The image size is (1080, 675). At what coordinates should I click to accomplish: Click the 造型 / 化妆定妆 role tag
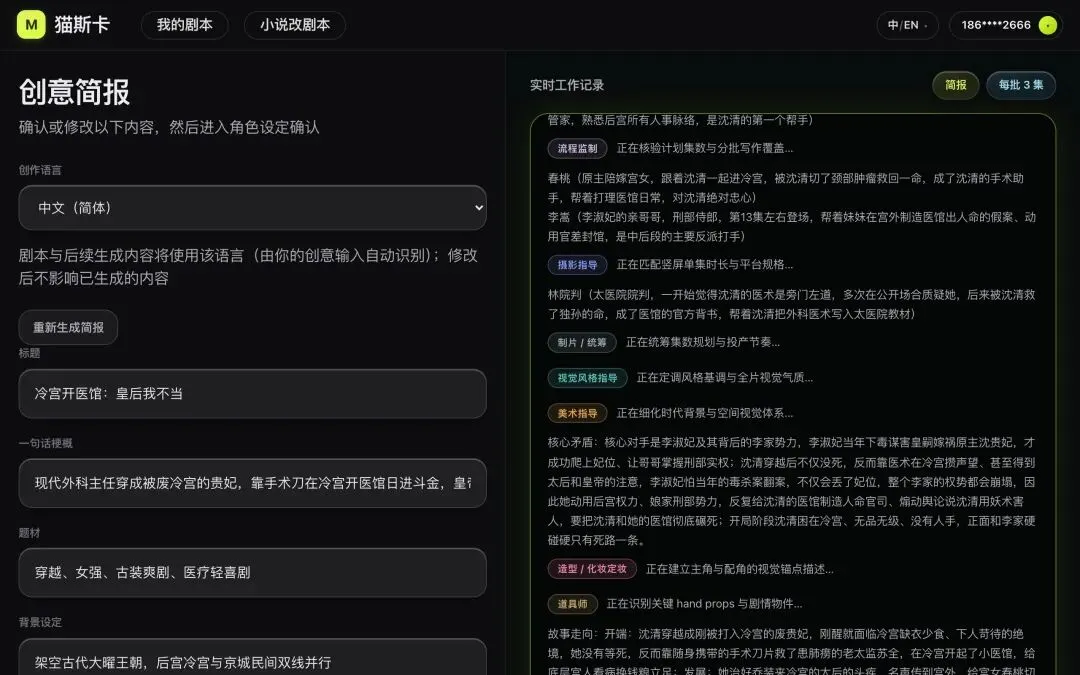[x=592, y=569]
